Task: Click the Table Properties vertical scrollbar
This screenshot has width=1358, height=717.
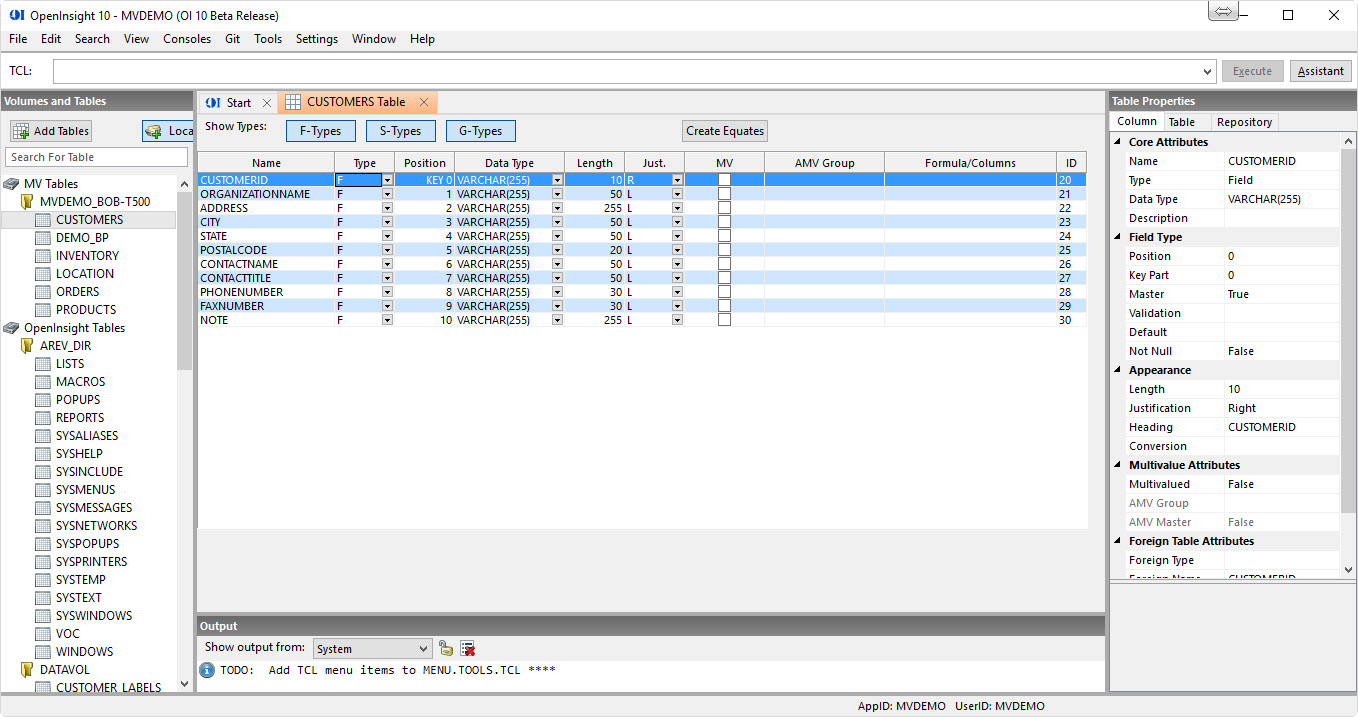Action: [x=1348, y=355]
